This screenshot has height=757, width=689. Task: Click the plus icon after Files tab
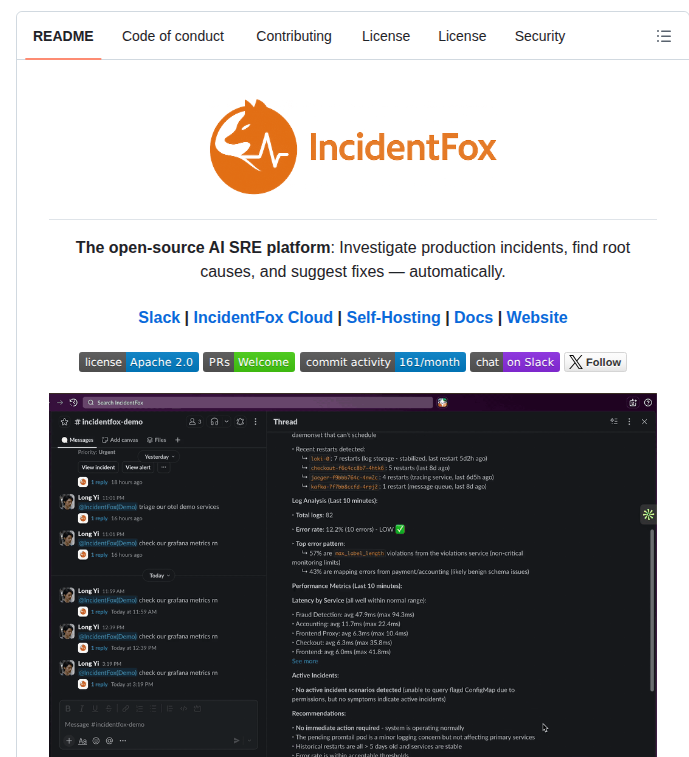[178, 440]
